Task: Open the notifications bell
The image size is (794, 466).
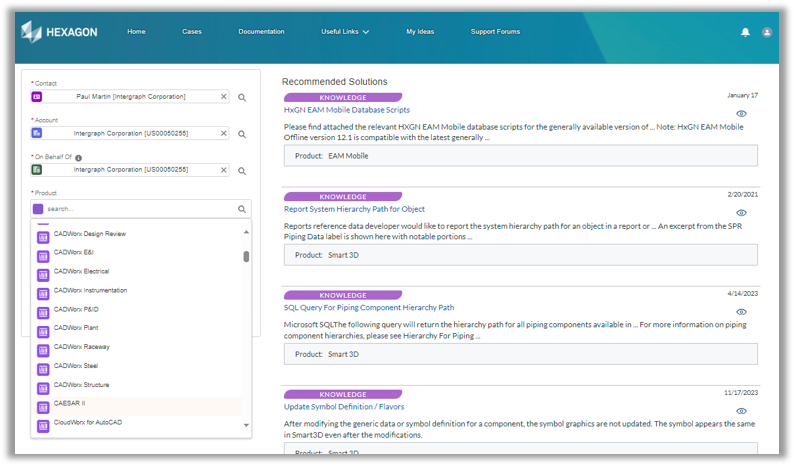Action: tap(745, 32)
